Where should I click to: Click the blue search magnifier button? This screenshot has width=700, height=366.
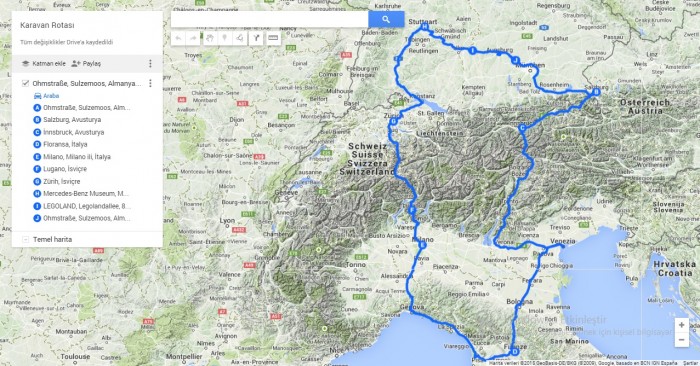coord(386,20)
